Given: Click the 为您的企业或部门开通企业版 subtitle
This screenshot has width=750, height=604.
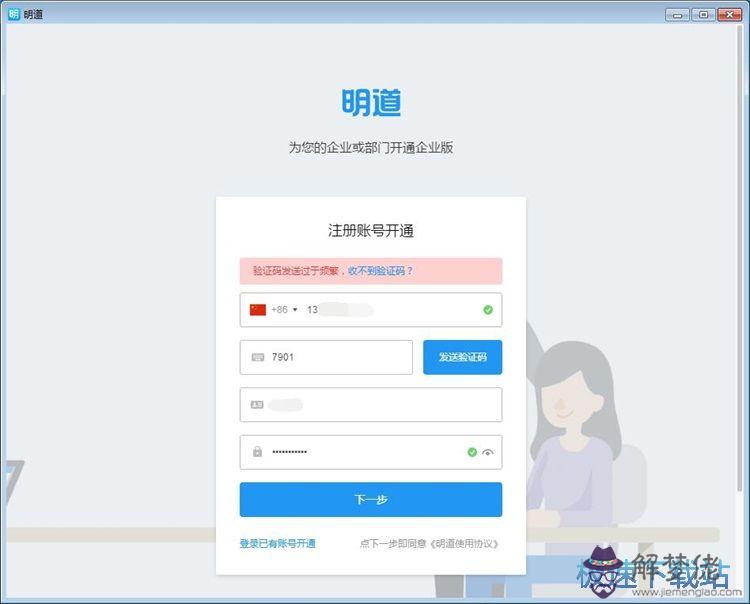Looking at the screenshot, I should click(x=371, y=147).
